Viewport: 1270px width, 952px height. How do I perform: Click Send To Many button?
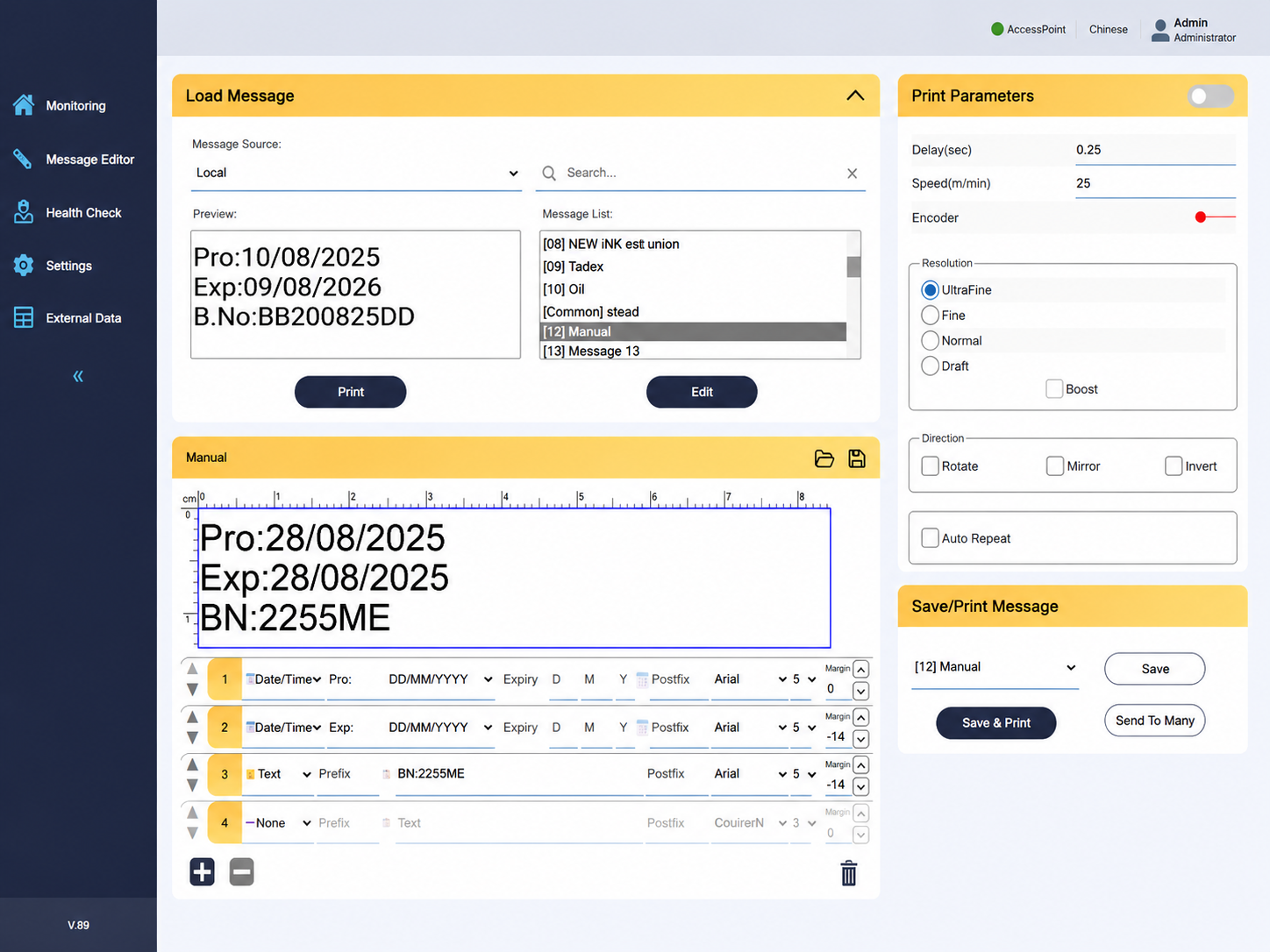[x=1155, y=721]
